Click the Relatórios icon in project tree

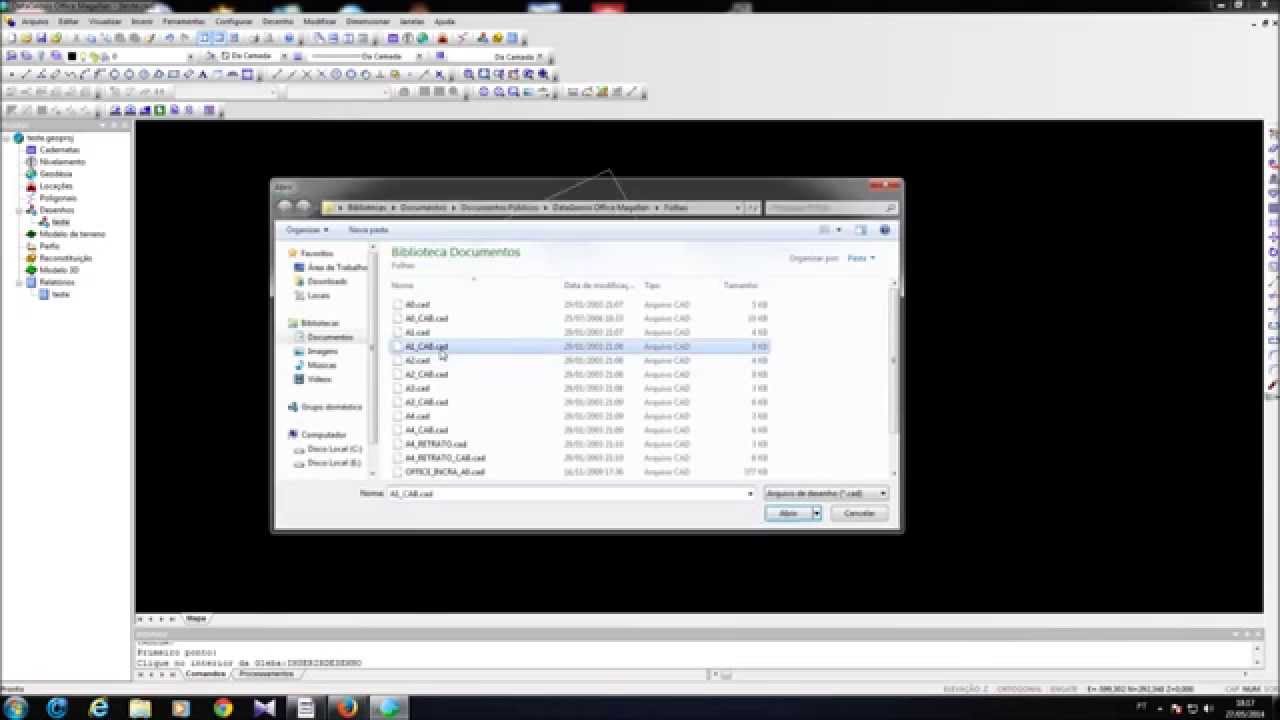[31, 282]
